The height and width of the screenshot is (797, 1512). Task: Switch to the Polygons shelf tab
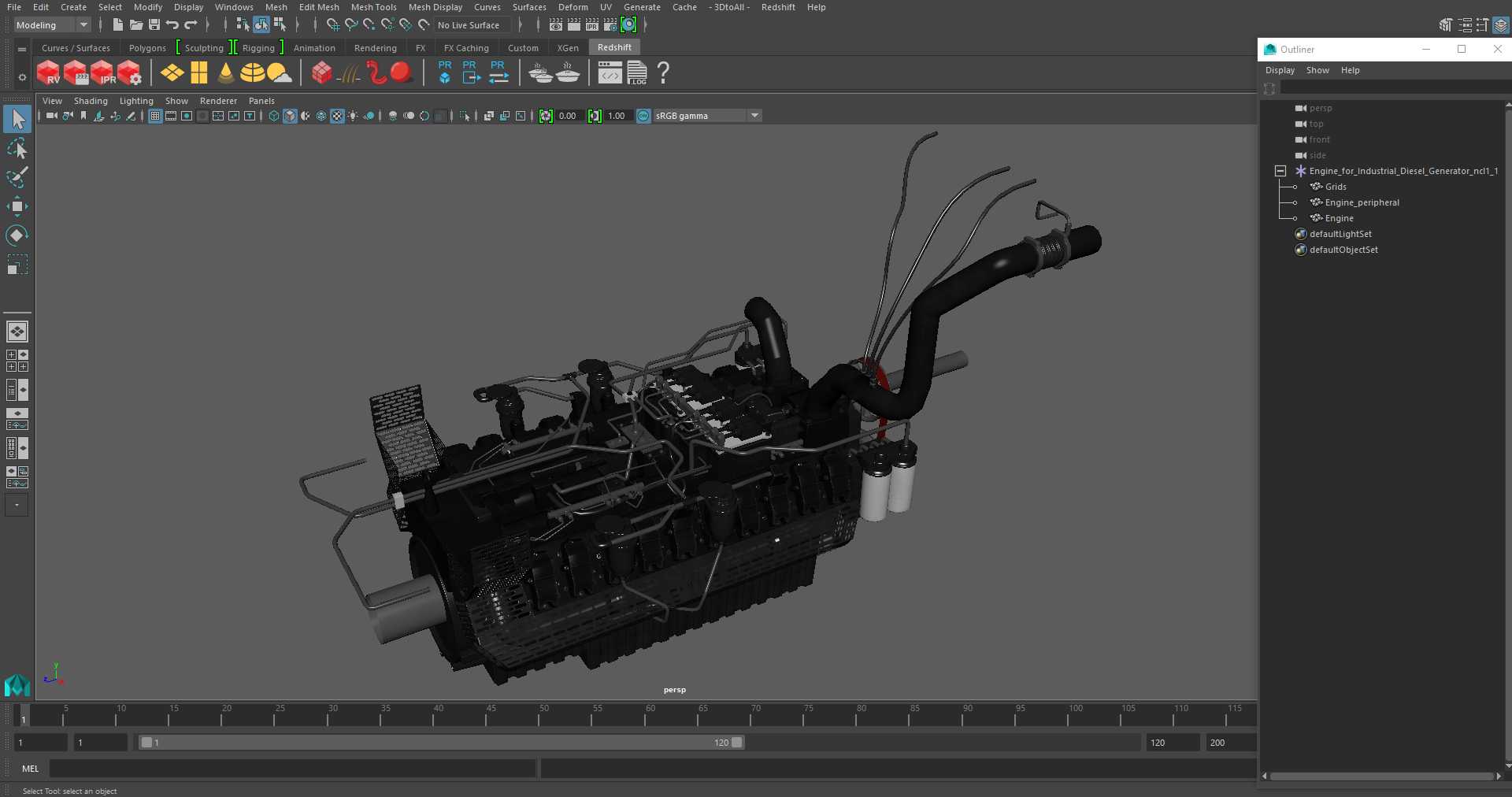[x=147, y=48]
